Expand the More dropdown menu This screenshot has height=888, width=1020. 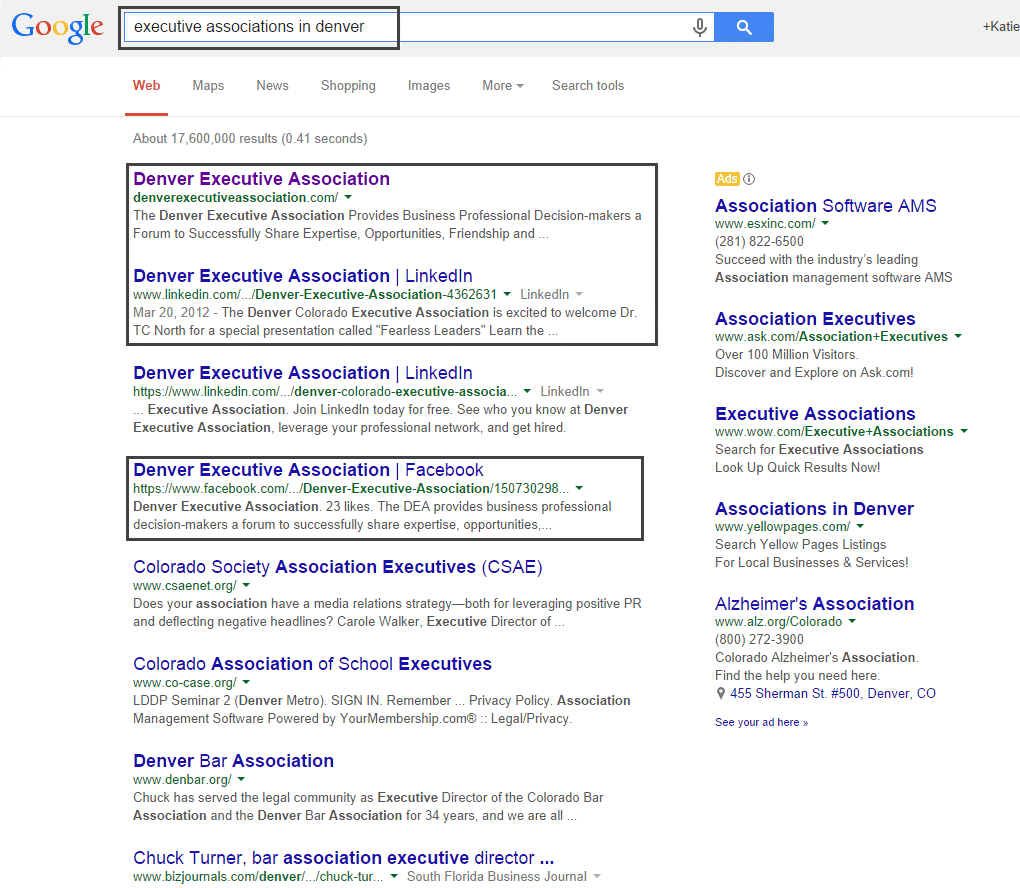coord(503,86)
